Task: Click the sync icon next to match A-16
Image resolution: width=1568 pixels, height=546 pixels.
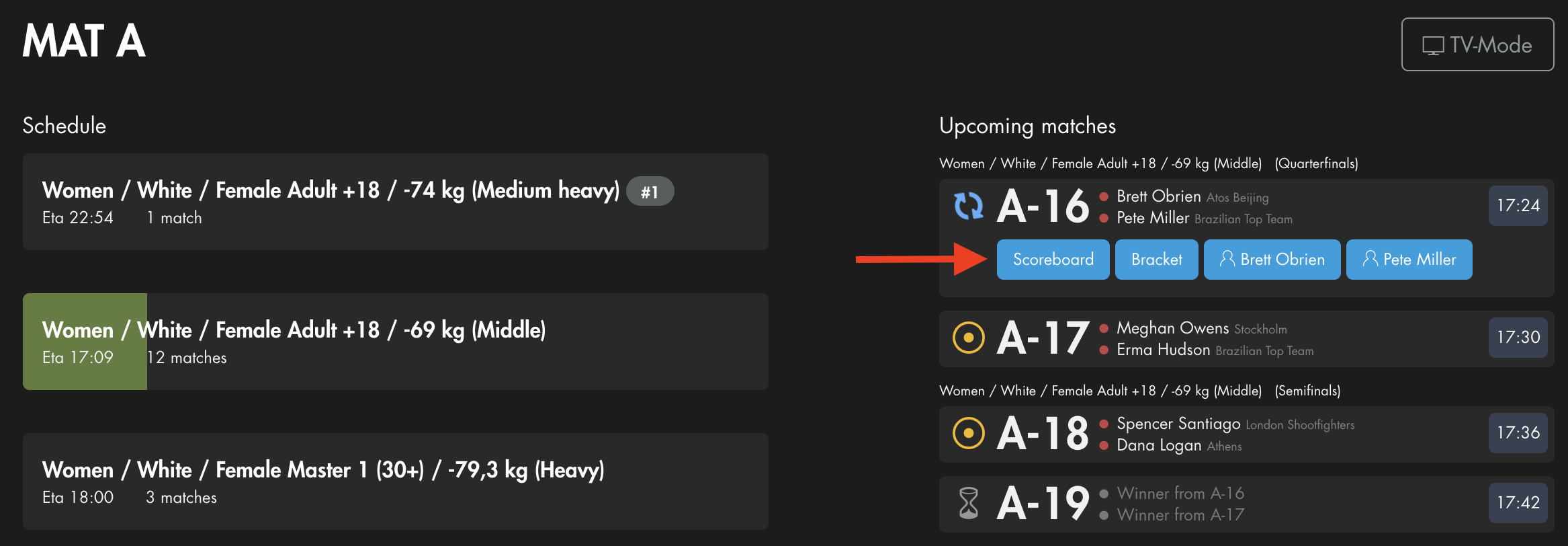Action: [969, 207]
